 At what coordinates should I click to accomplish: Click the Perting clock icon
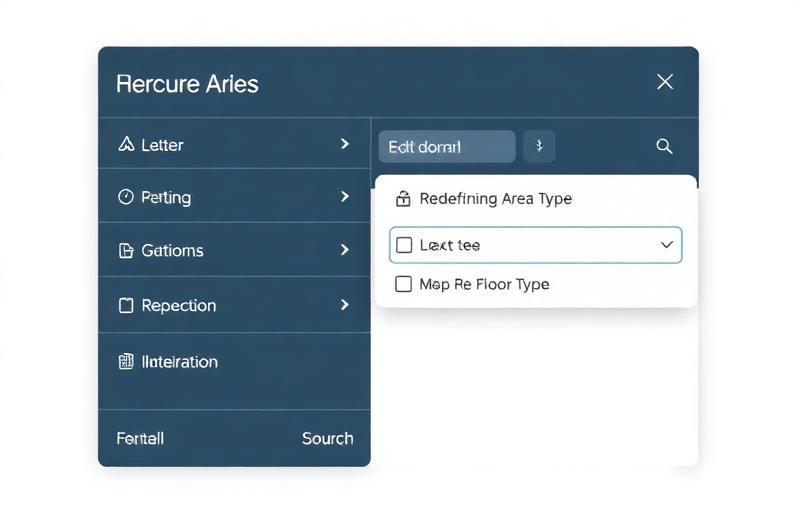pos(126,198)
